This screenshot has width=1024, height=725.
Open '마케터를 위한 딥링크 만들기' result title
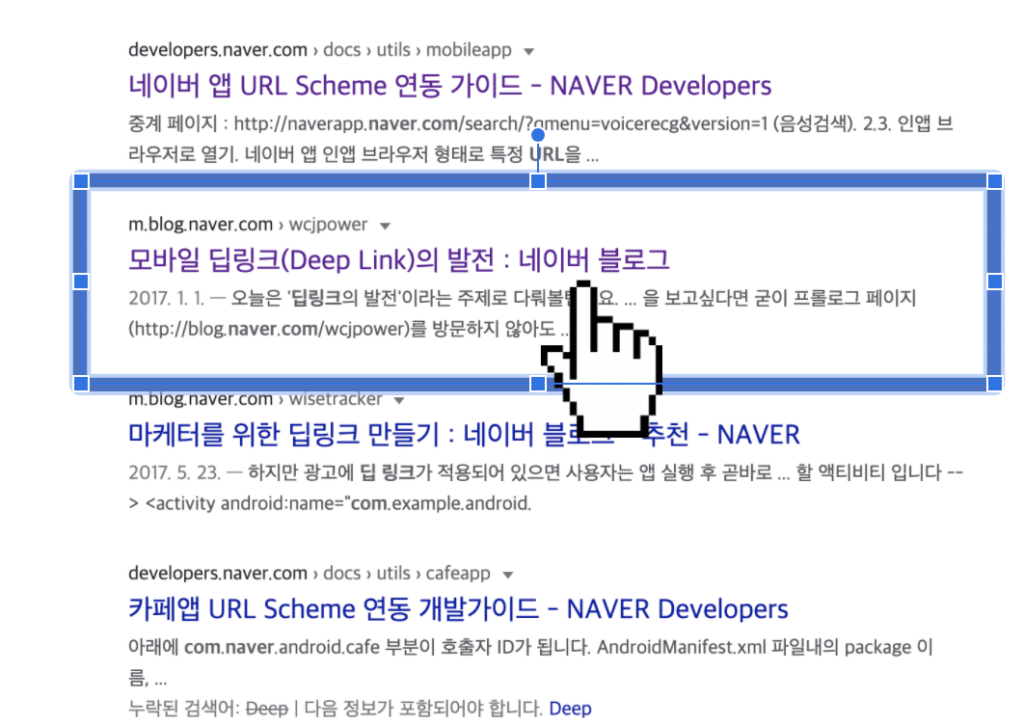pyautogui.click(x=464, y=434)
